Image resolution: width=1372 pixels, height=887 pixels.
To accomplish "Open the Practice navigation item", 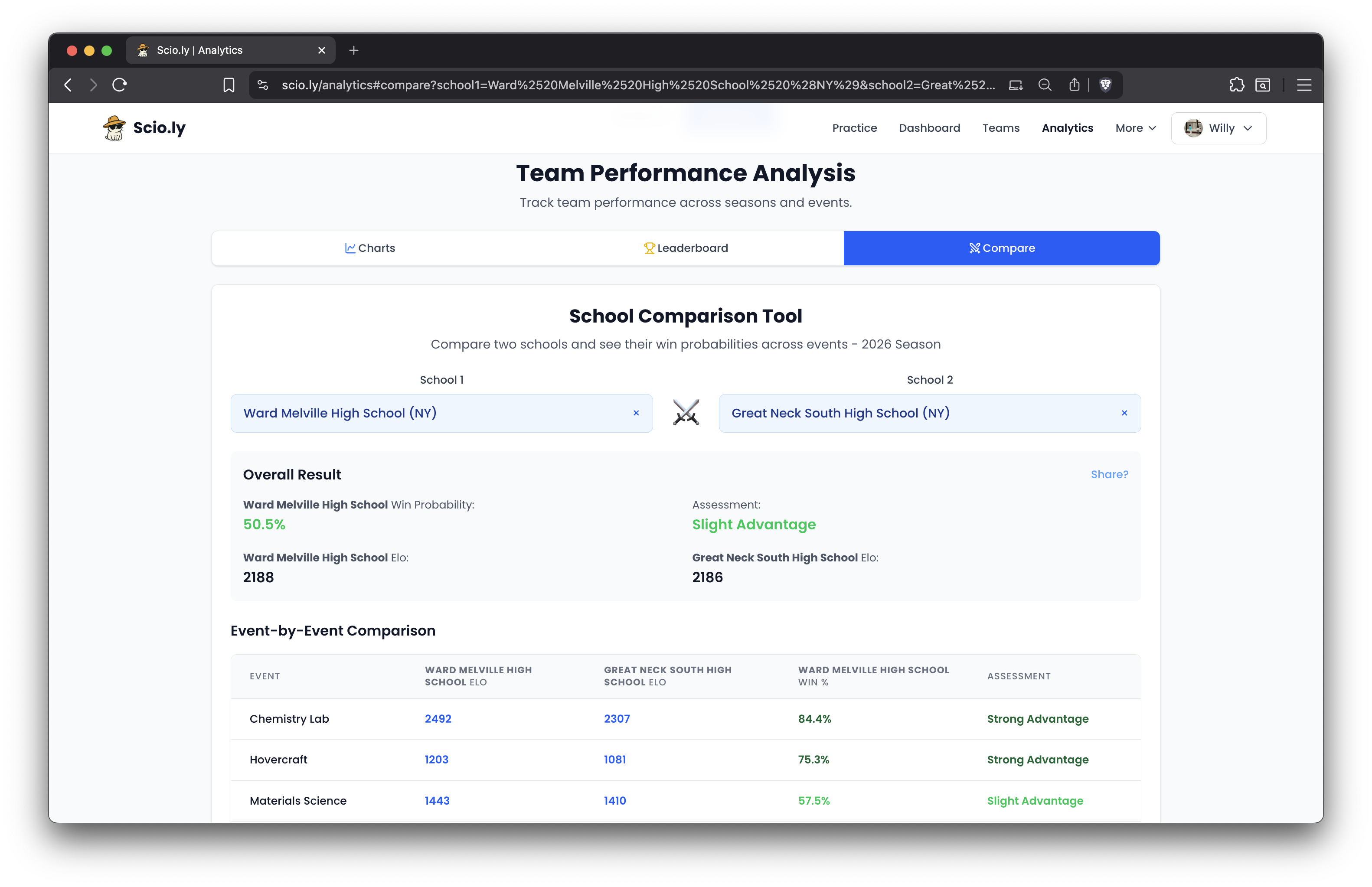I will pyautogui.click(x=854, y=128).
